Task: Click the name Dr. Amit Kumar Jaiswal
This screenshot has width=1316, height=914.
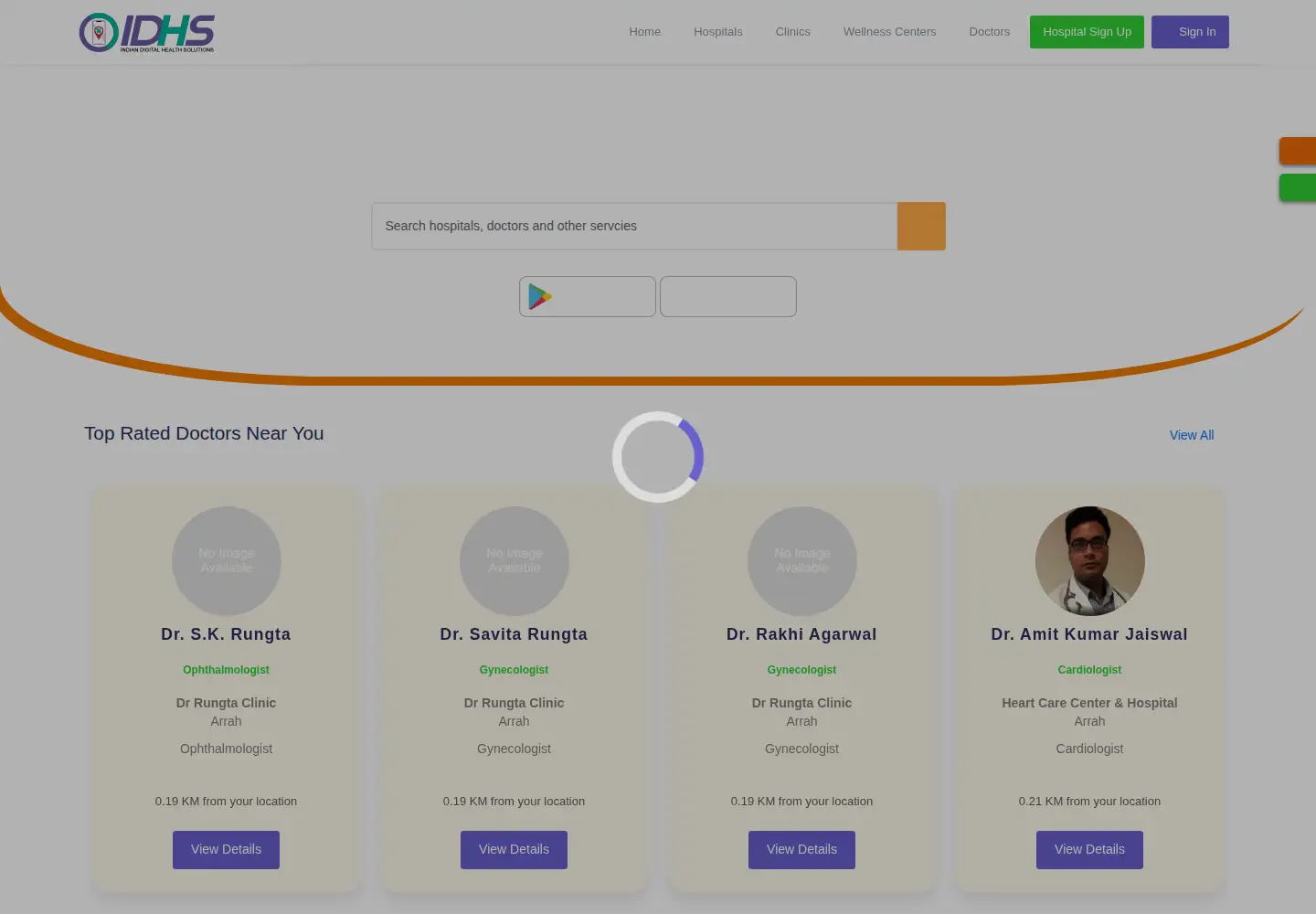Action: click(x=1089, y=634)
